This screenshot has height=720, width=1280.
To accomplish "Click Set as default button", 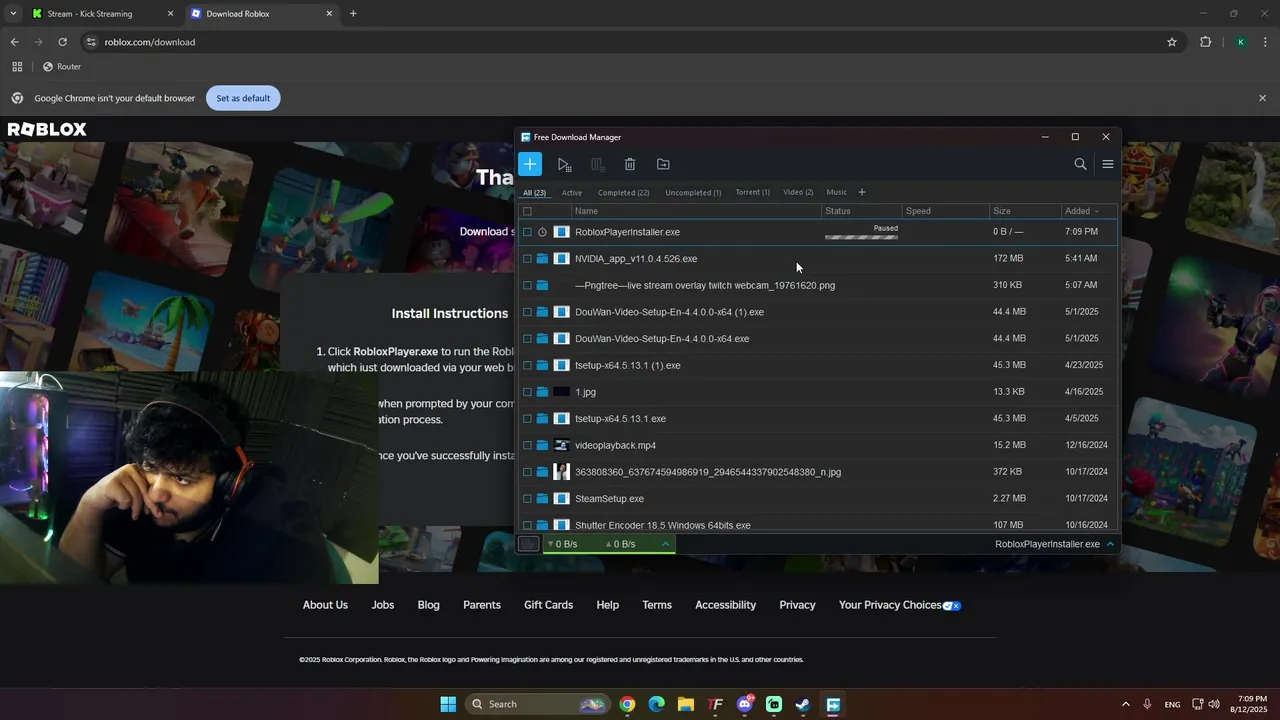I will (x=243, y=98).
